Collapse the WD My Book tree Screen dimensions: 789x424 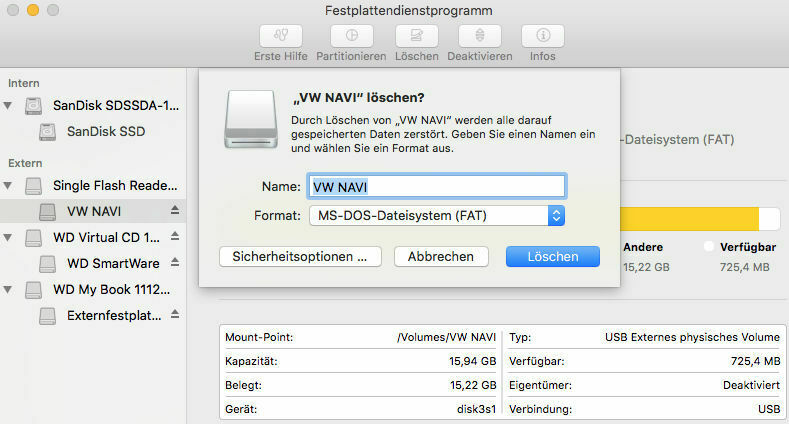[8, 290]
